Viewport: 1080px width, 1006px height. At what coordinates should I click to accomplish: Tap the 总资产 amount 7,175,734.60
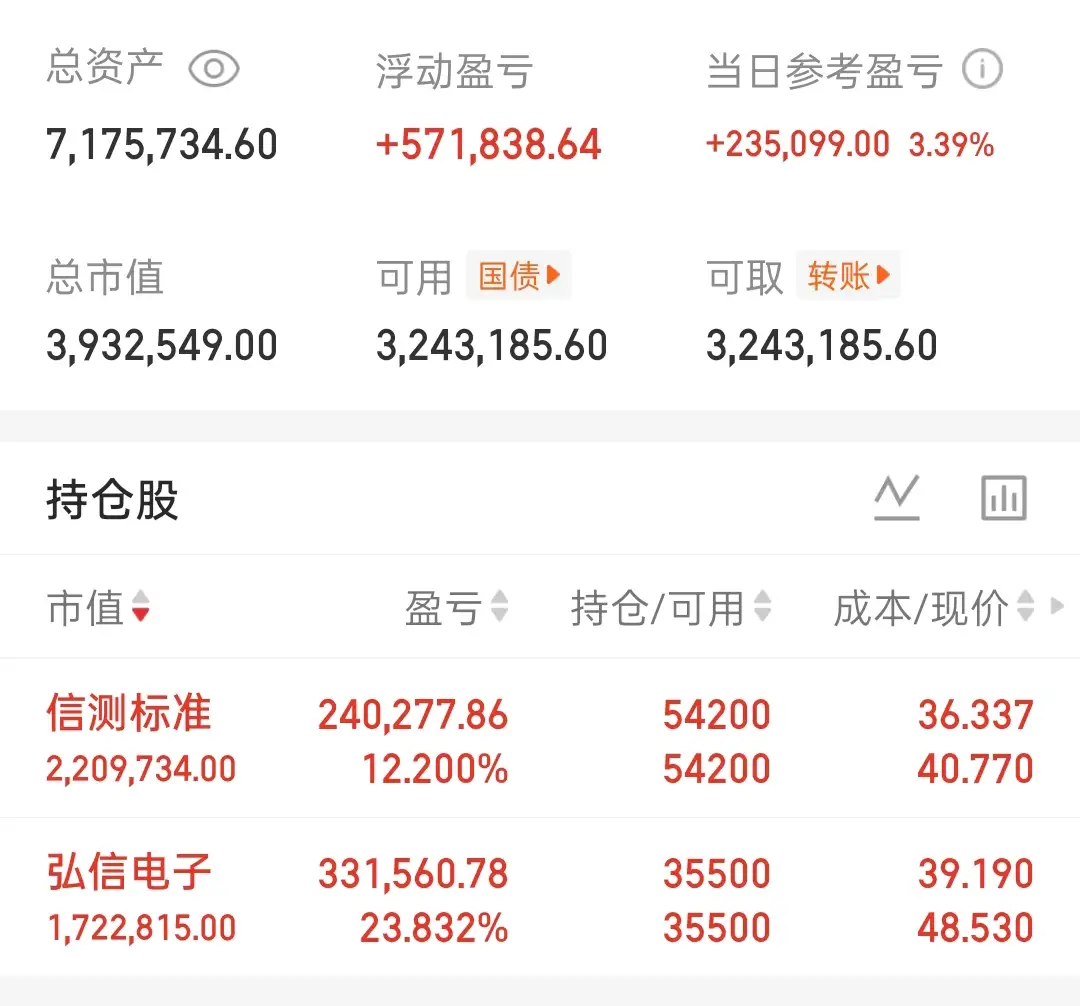[162, 145]
